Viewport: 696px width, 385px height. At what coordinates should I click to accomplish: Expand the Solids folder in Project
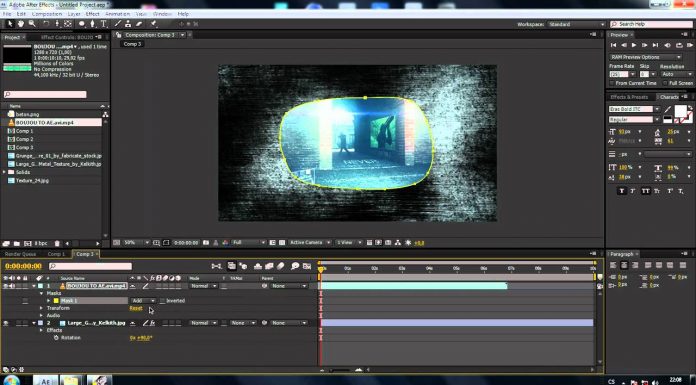click(x=4, y=172)
